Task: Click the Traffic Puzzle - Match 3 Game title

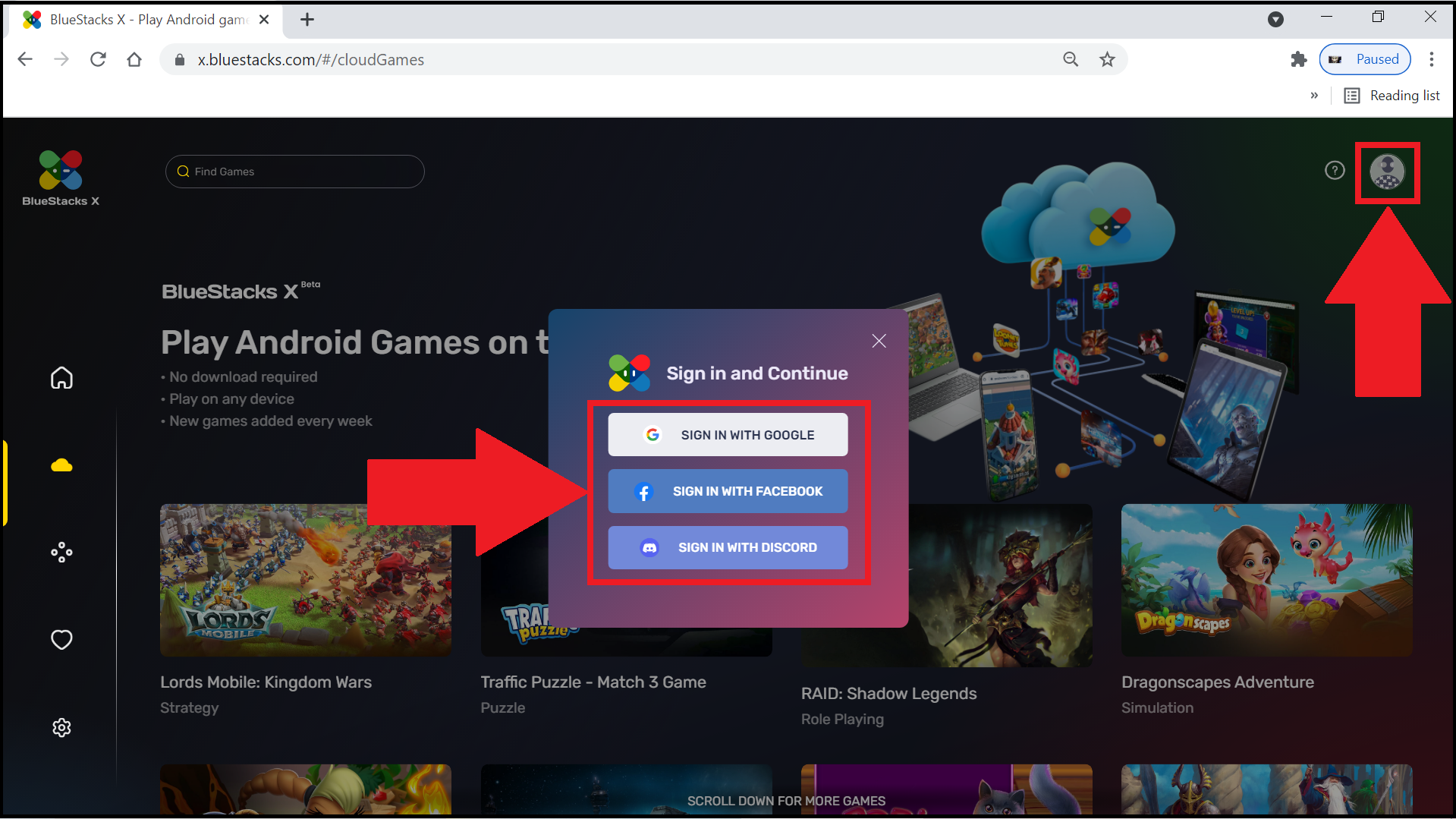Action: (593, 682)
